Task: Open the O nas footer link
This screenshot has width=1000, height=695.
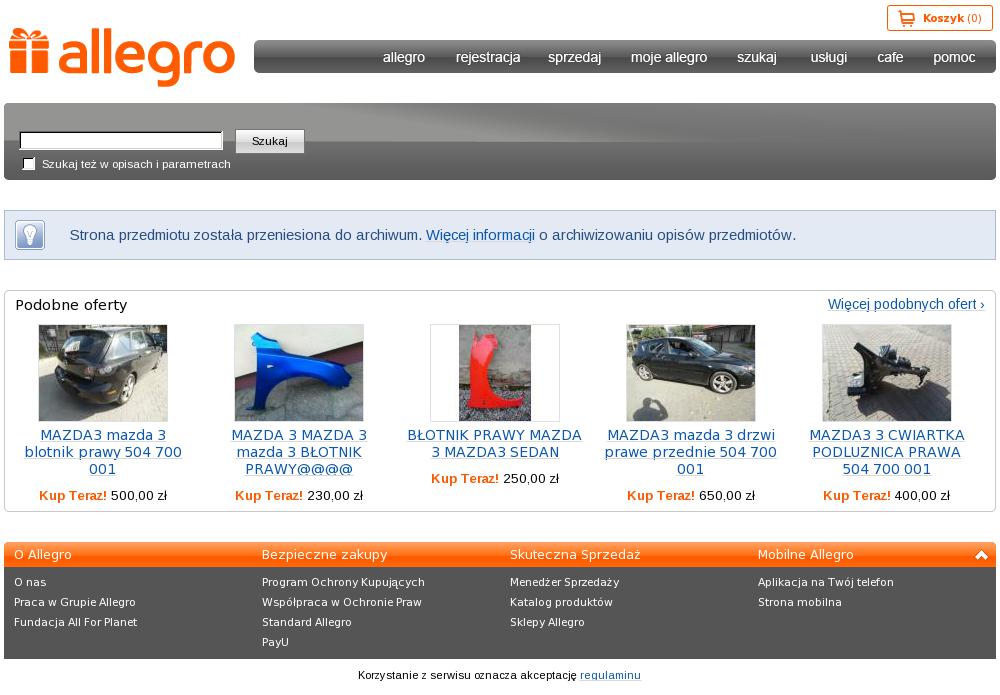Action: pyautogui.click(x=30, y=582)
